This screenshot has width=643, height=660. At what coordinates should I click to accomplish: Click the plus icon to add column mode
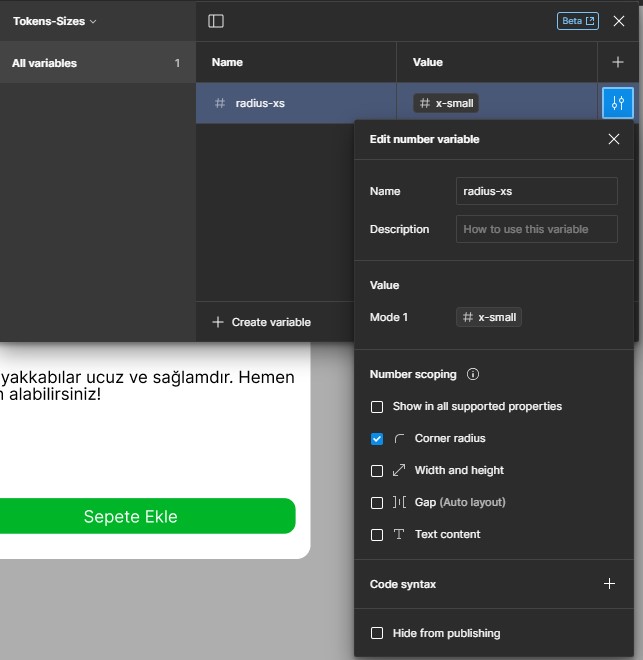pos(617,62)
